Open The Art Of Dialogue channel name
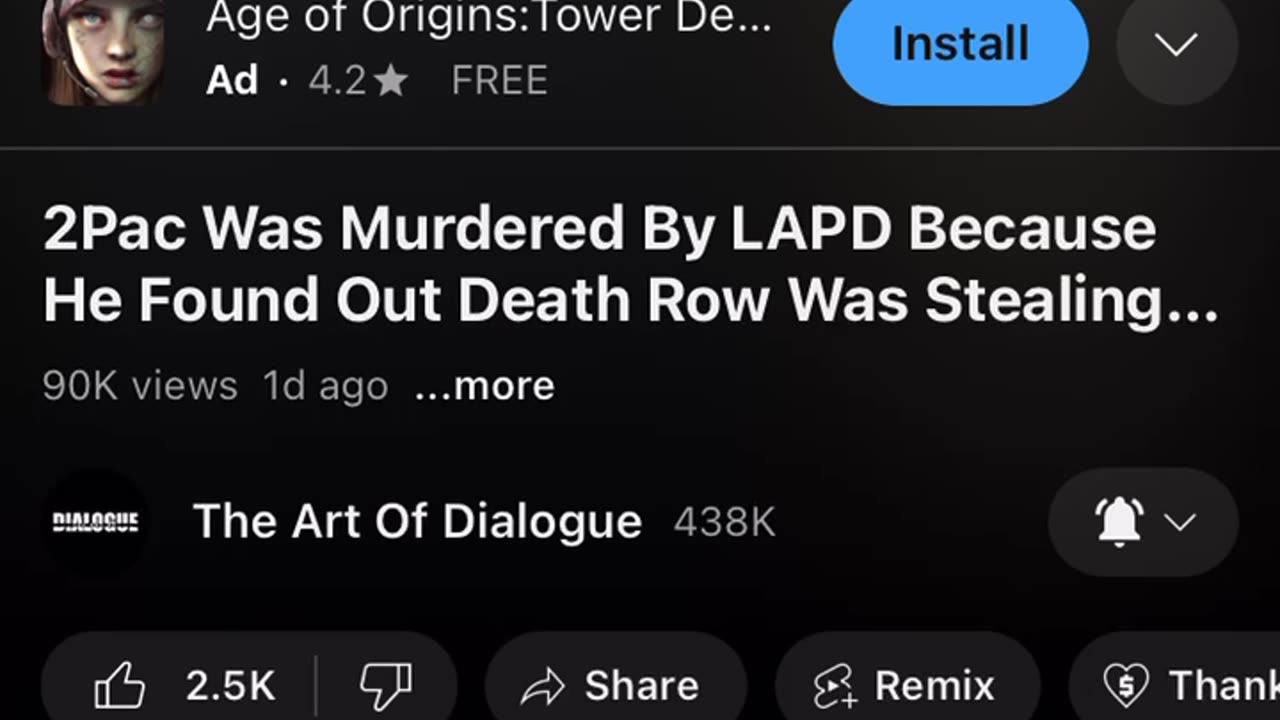 pyautogui.click(x=417, y=521)
